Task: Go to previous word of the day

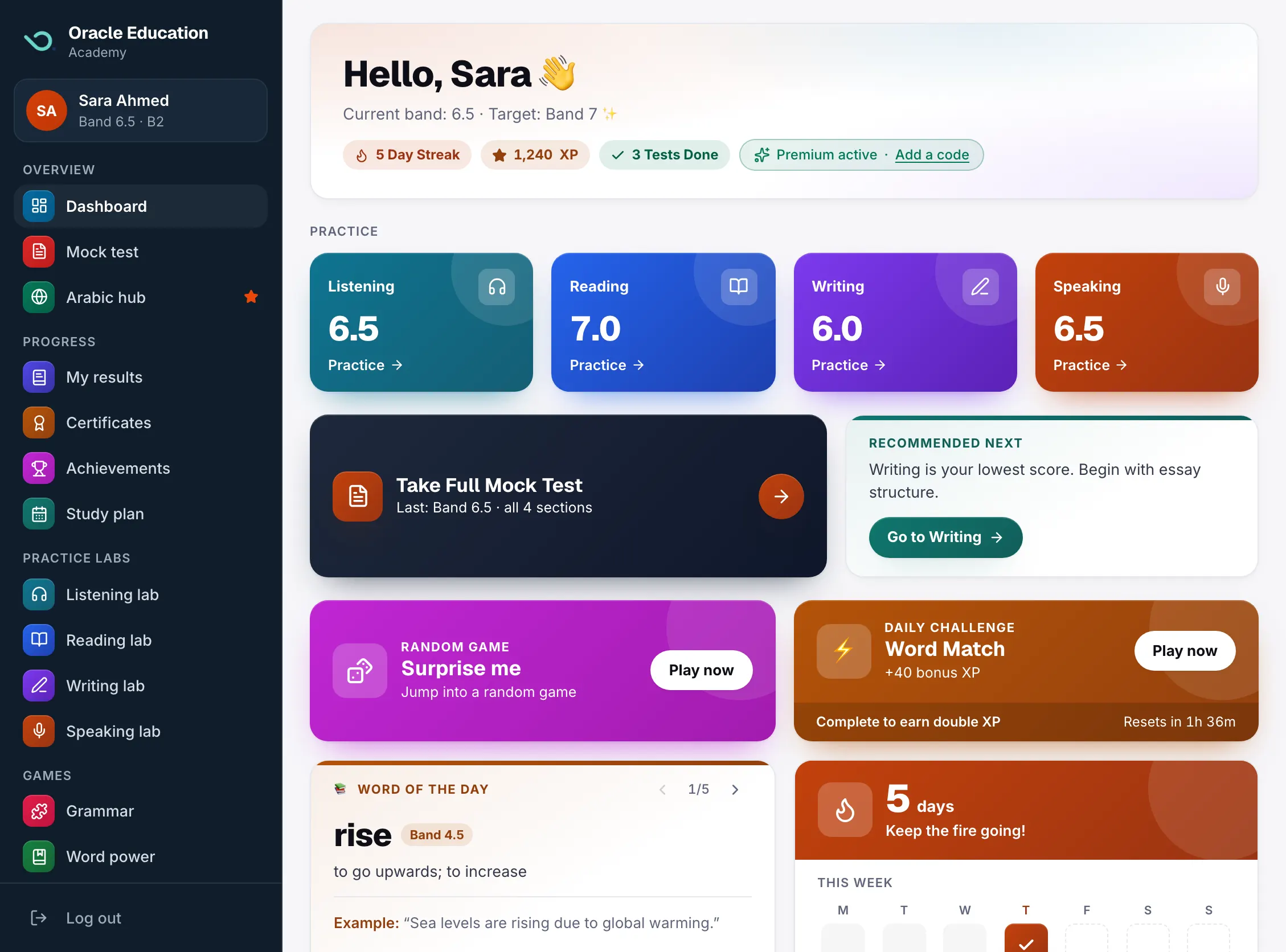Action: (662, 790)
